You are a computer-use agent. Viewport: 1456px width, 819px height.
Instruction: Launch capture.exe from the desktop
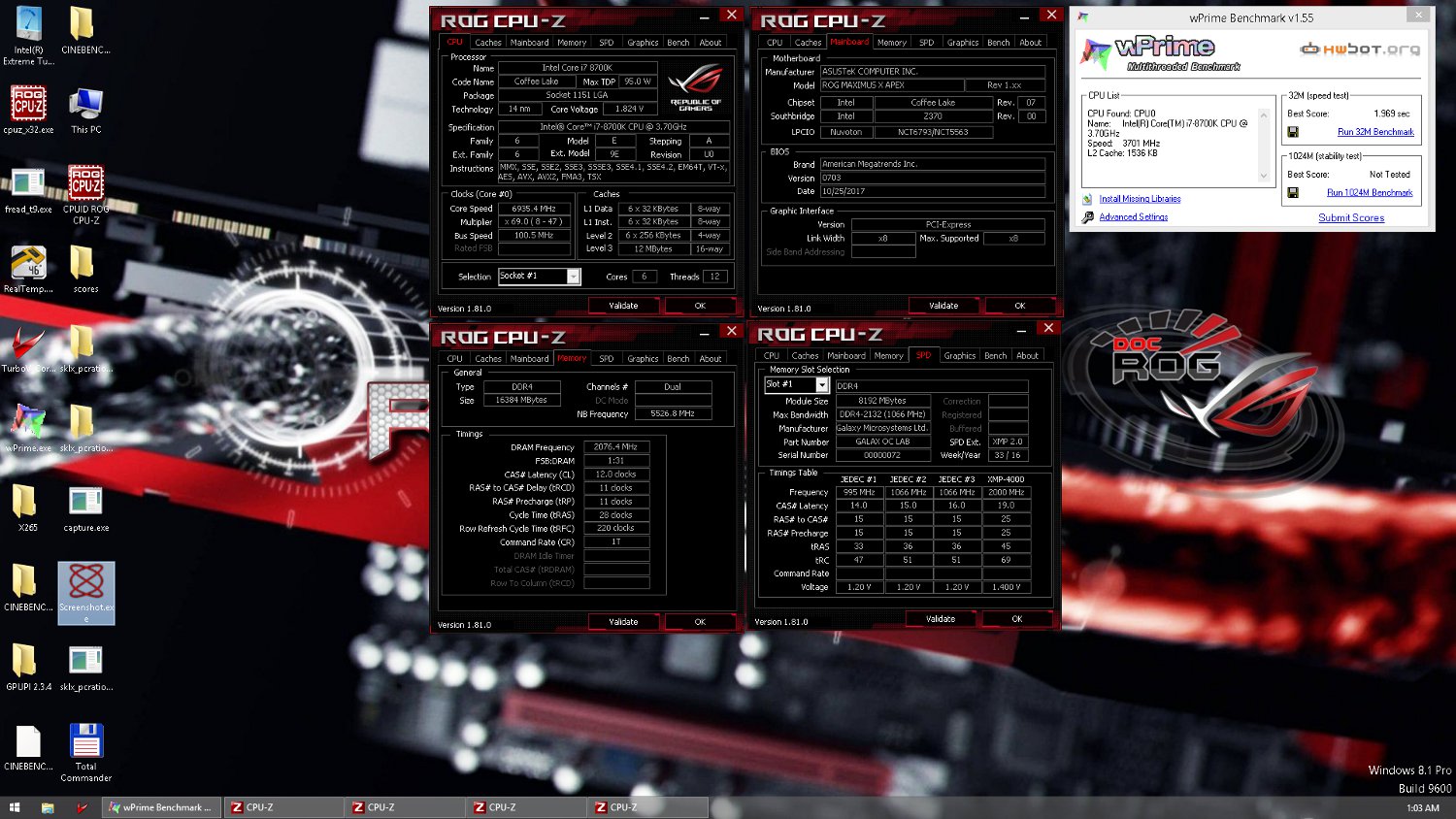(85, 508)
